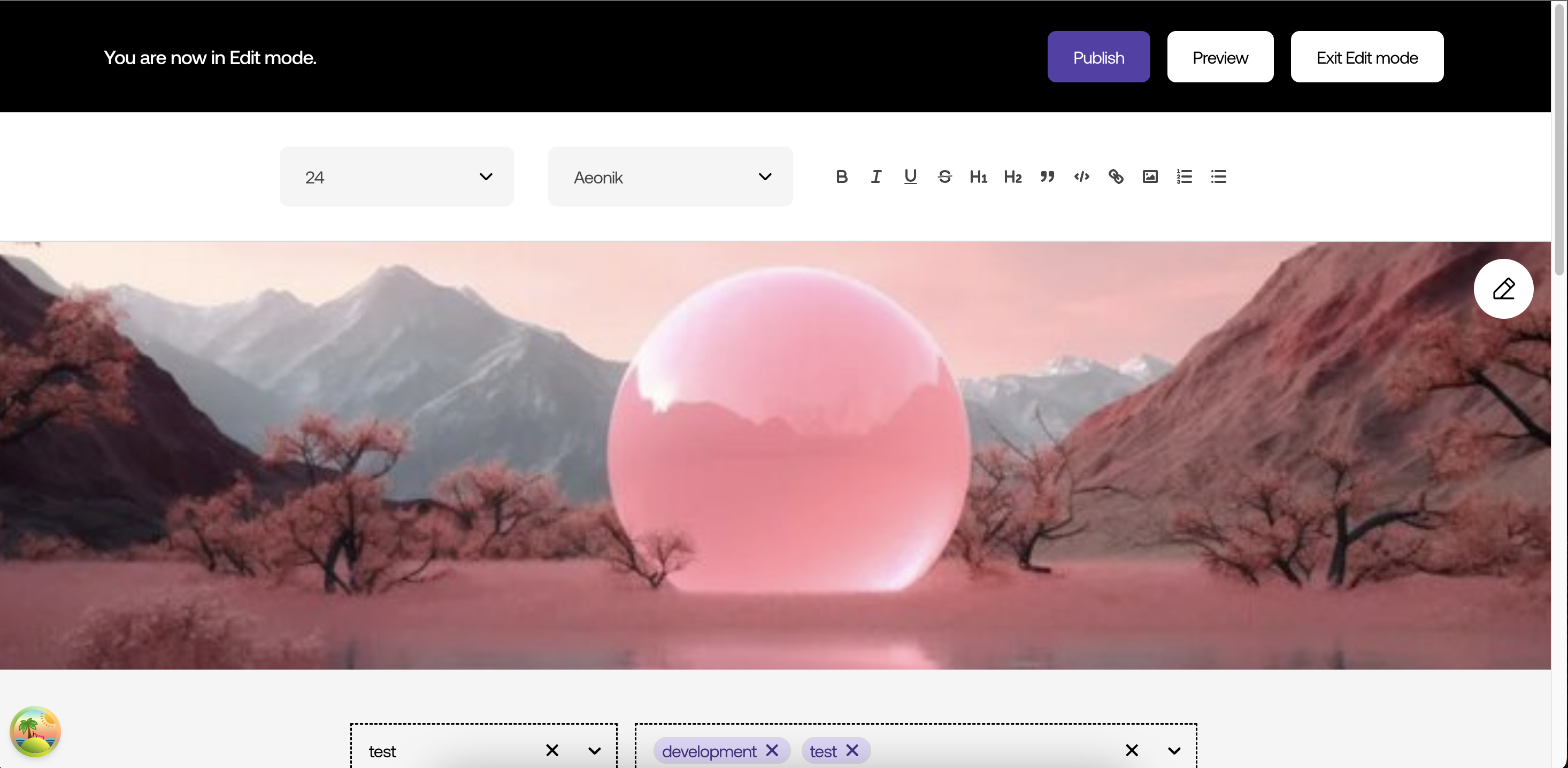Image resolution: width=1568 pixels, height=768 pixels.
Task: Toggle bold formatting
Action: 841,176
